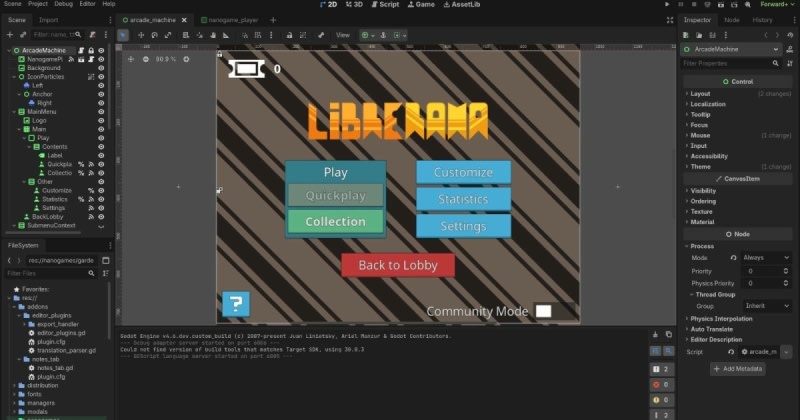Click the zoom in plus icon in viewport
Viewport: 800px width, 420px height.
pyautogui.click(x=185, y=59)
